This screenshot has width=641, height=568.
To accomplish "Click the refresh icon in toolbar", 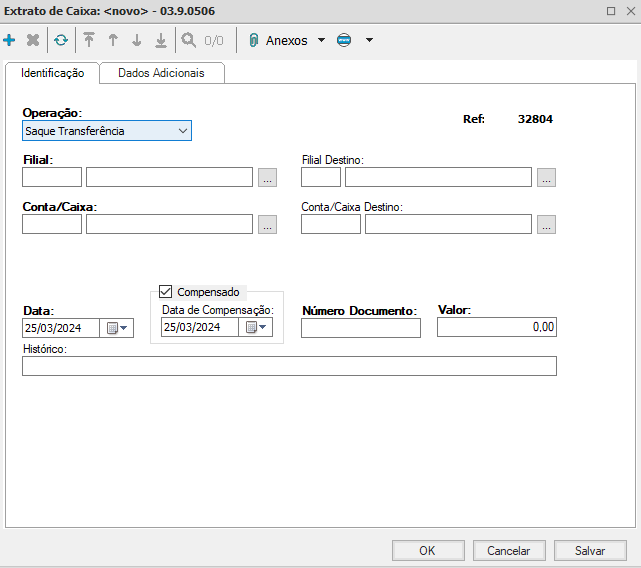I will 61,41.
